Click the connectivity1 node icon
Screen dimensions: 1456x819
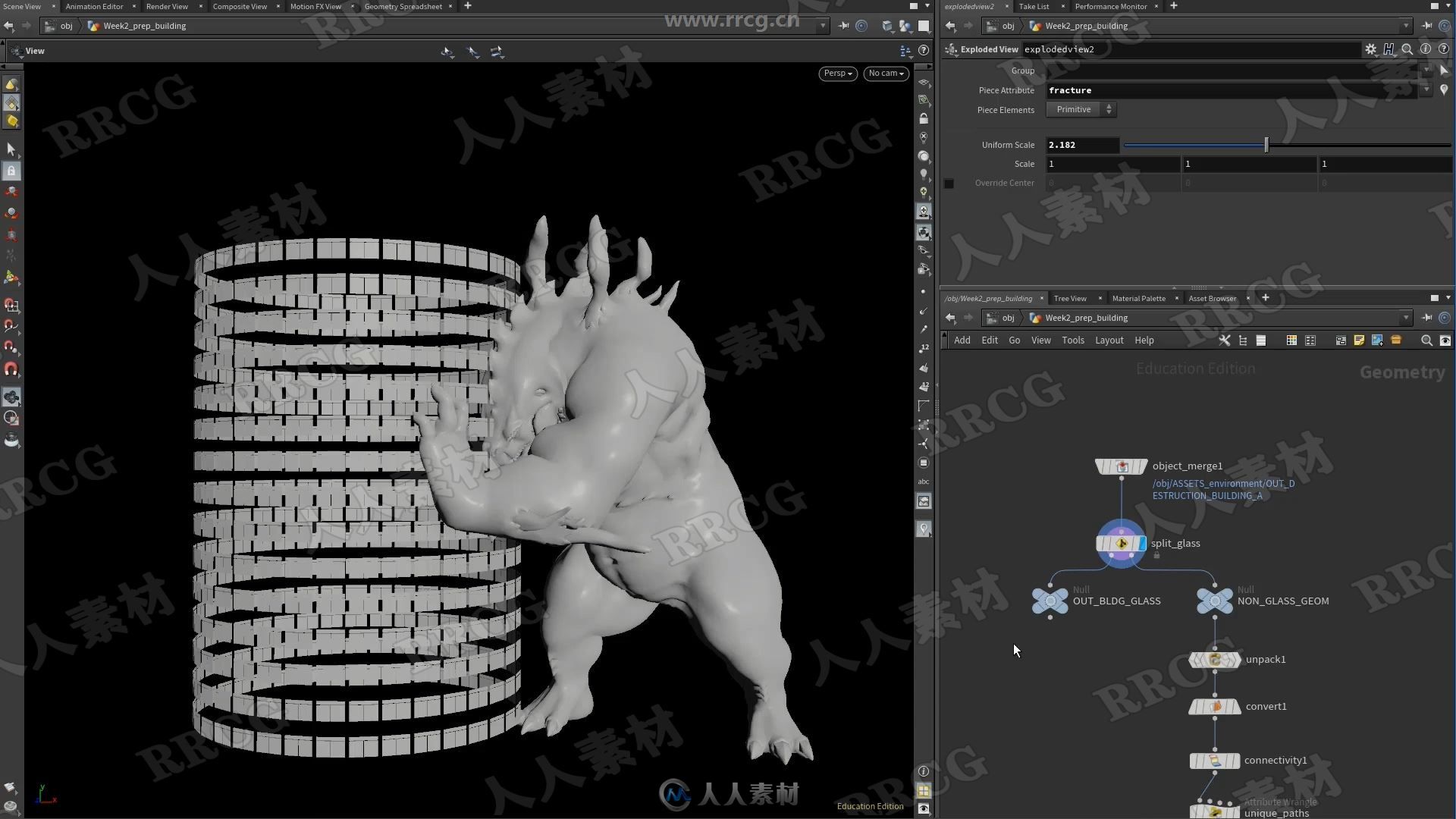tap(1213, 759)
